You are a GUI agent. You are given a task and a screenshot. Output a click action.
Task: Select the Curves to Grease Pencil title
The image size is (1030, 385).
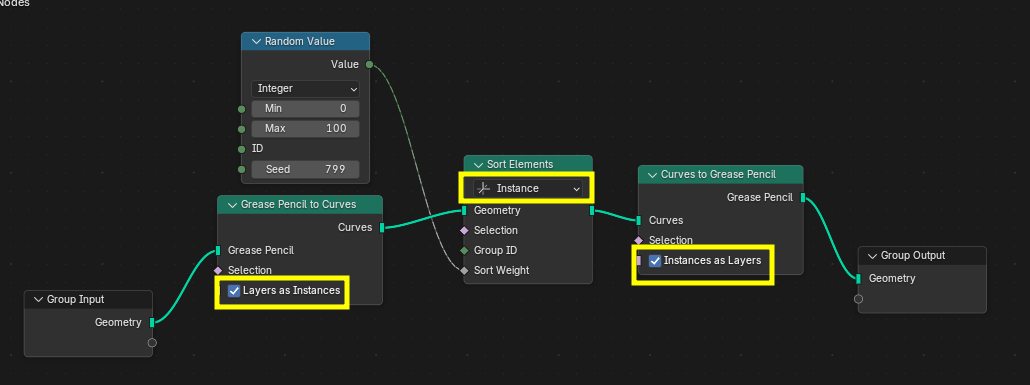tap(718, 174)
